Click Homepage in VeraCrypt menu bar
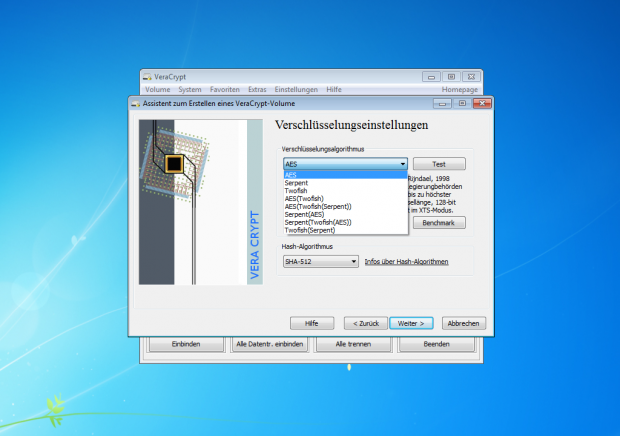 point(459,89)
